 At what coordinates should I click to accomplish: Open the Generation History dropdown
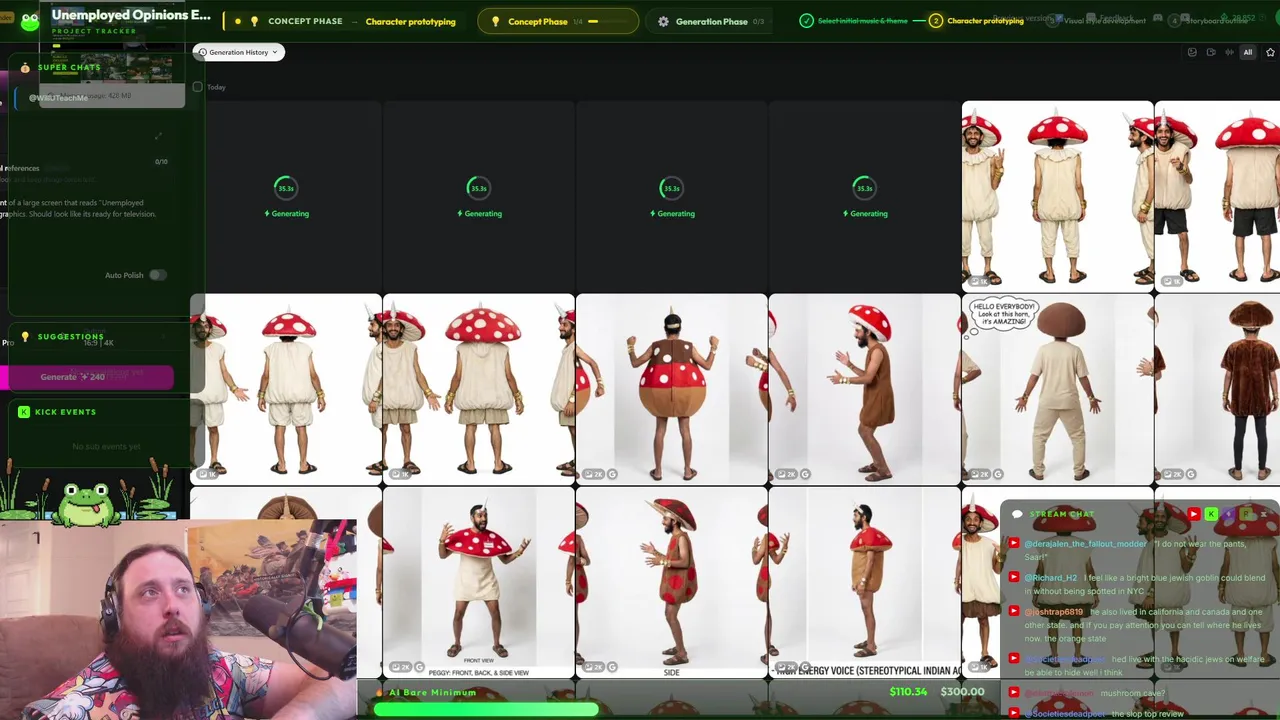coord(238,52)
